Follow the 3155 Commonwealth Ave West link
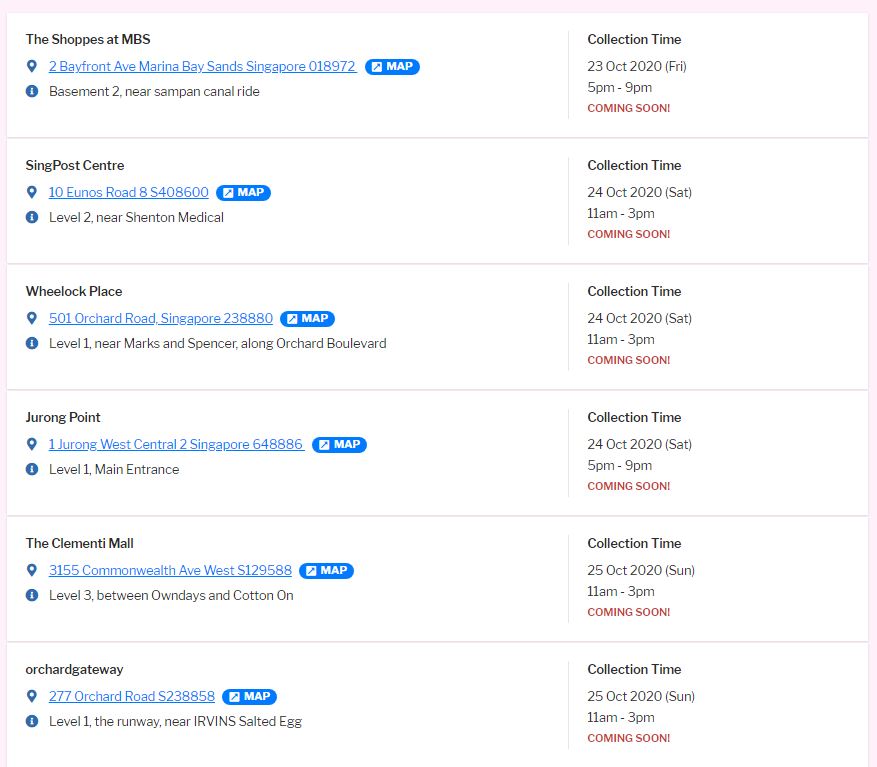 pos(170,571)
